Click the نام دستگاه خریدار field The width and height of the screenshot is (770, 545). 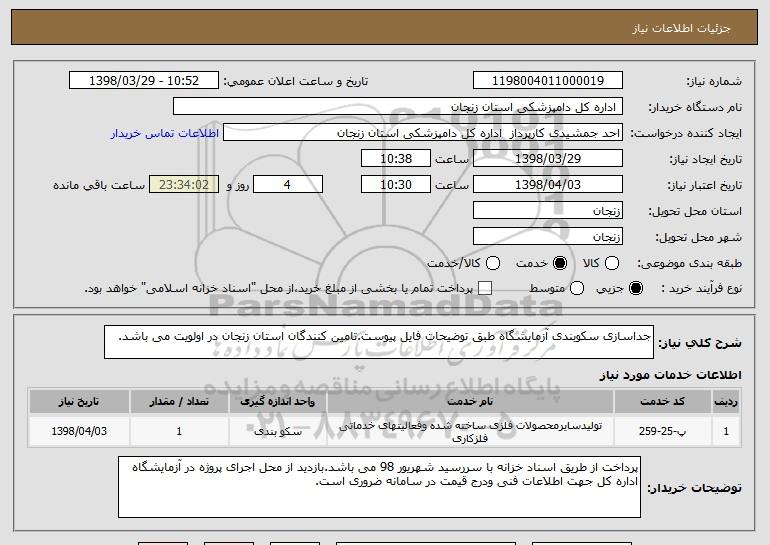[398, 107]
